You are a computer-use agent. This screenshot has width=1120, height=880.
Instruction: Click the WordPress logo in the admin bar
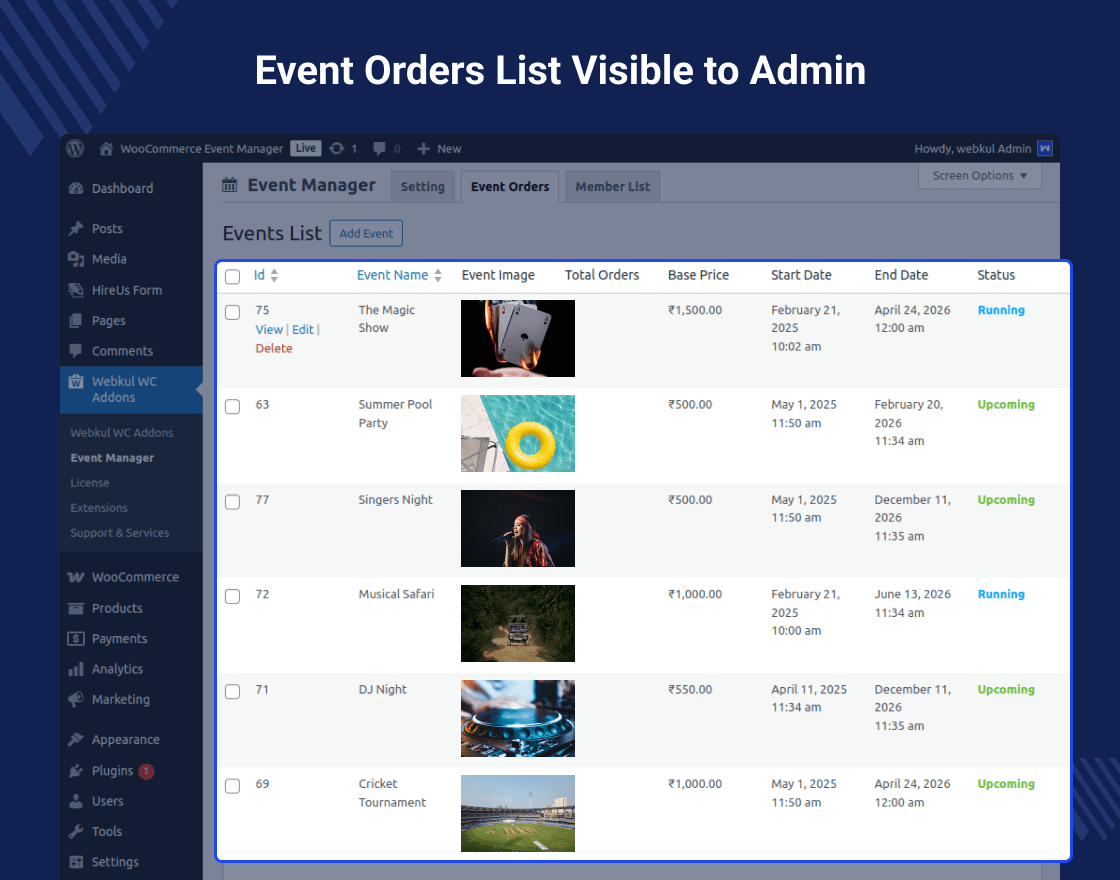tap(75, 148)
